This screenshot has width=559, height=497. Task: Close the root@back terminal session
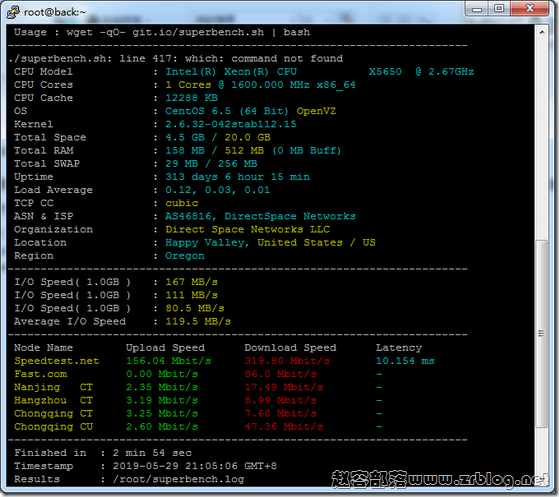(x=530, y=9)
